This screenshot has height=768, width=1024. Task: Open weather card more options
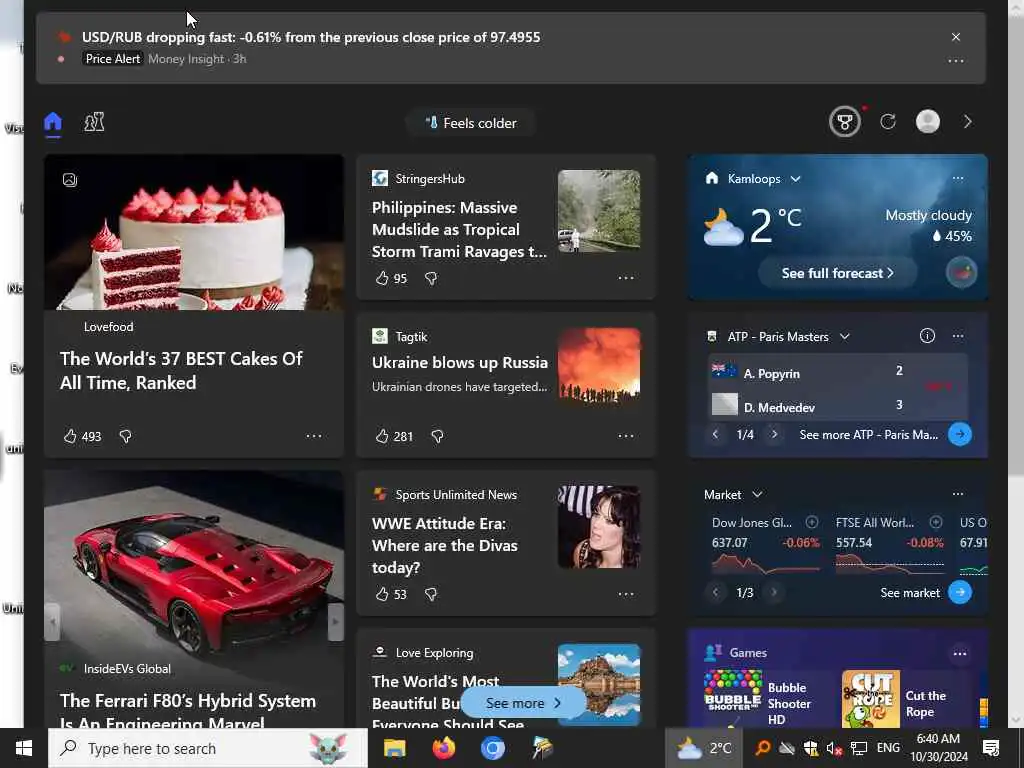click(x=957, y=178)
